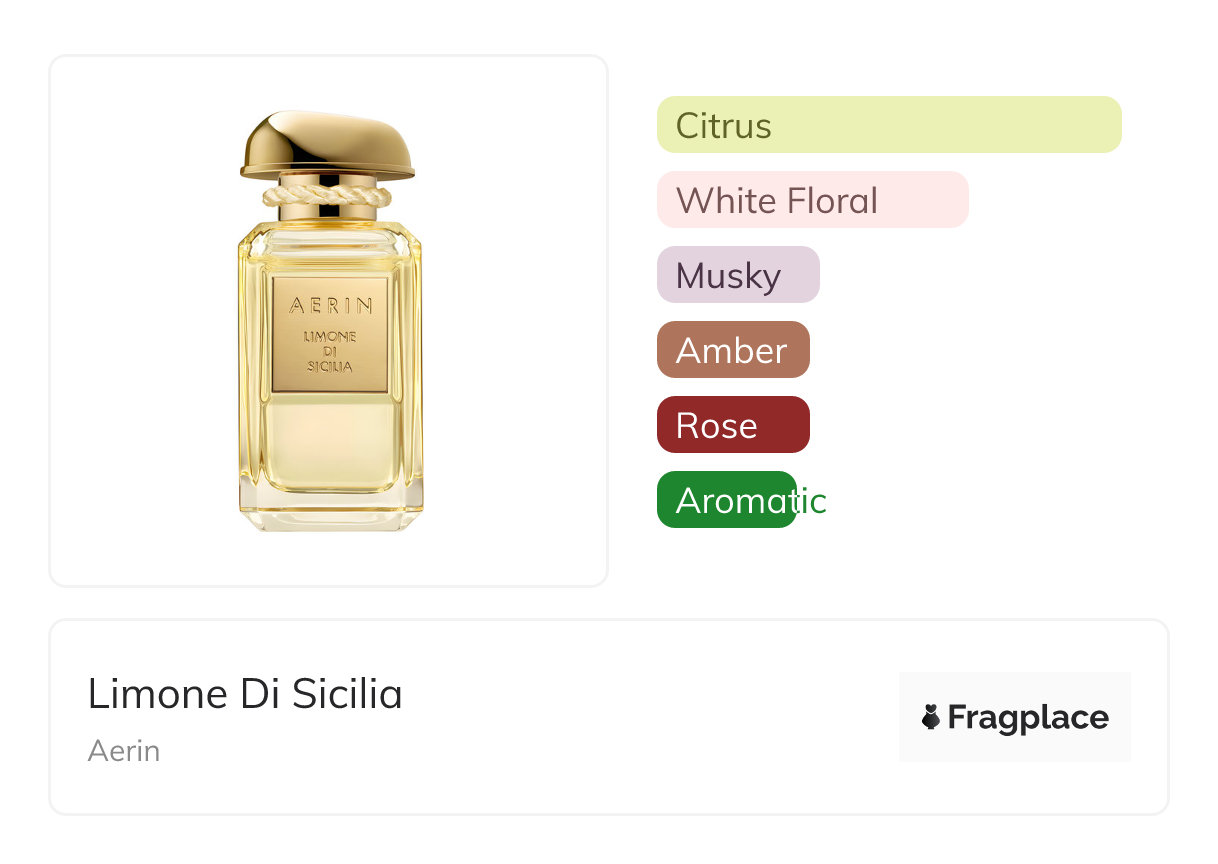The height and width of the screenshot is (864, 1218).
Task: Click the Musky label text
Action: coord(728,276)
